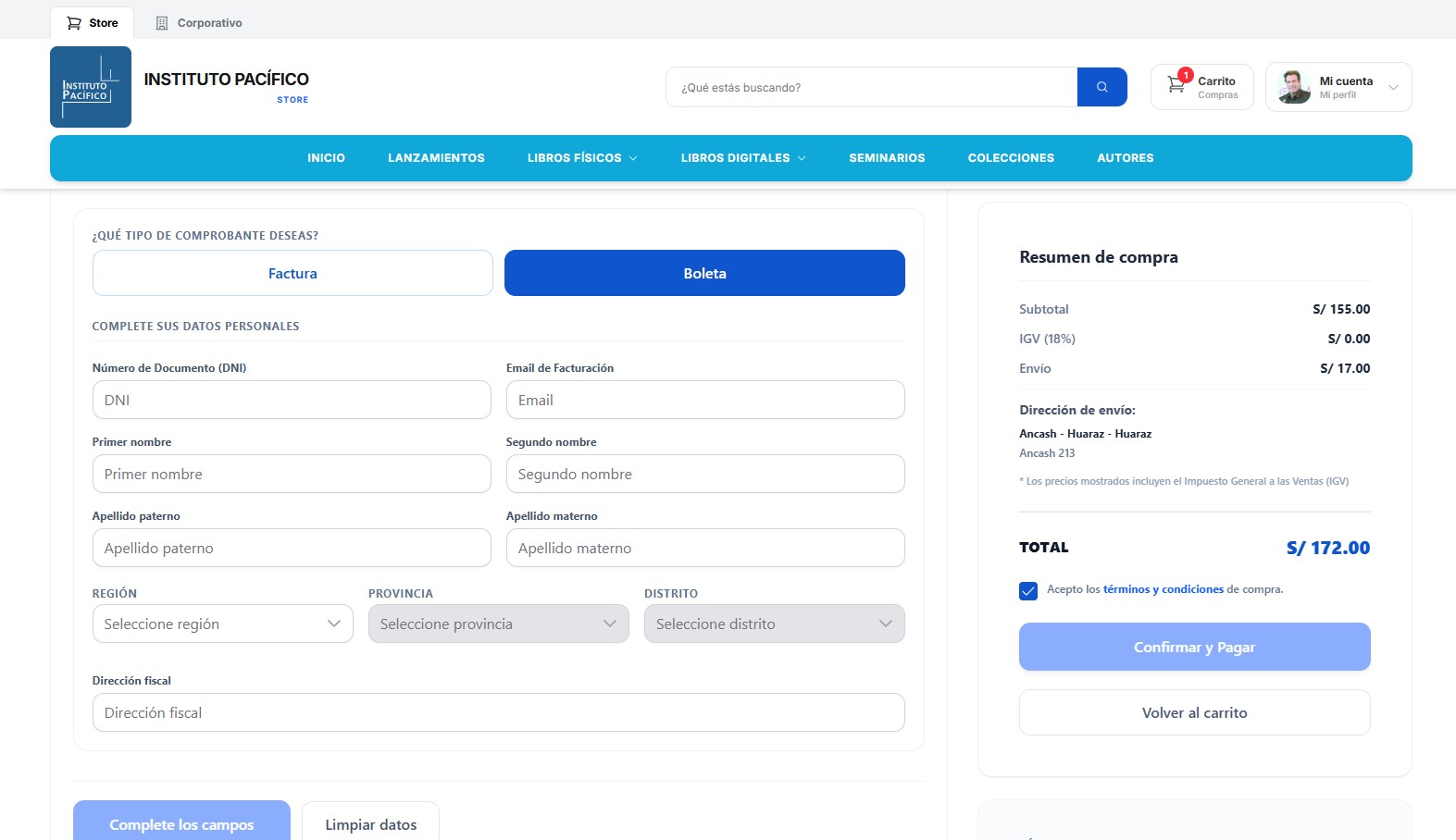Image resolution: width=1456 pixels, height=840 pixels.
Task: Open the shopping cart icon
Action: (x=1176, y=84)
